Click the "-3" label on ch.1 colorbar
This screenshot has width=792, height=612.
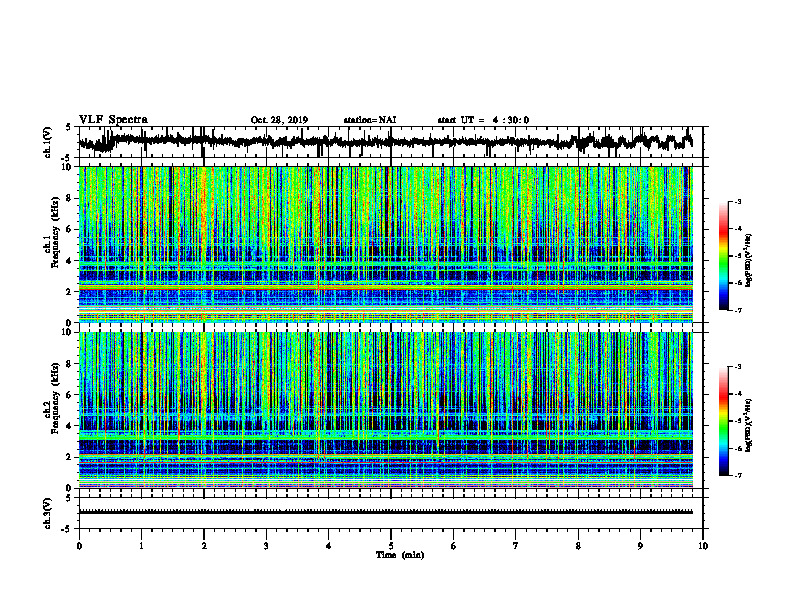coord(738,202)
